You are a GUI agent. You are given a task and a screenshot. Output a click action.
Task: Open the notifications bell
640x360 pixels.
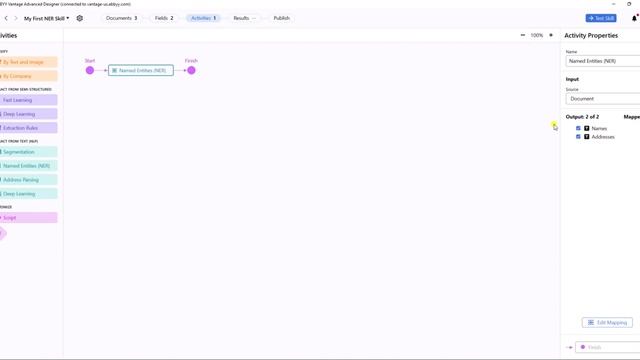pos(634,18)
